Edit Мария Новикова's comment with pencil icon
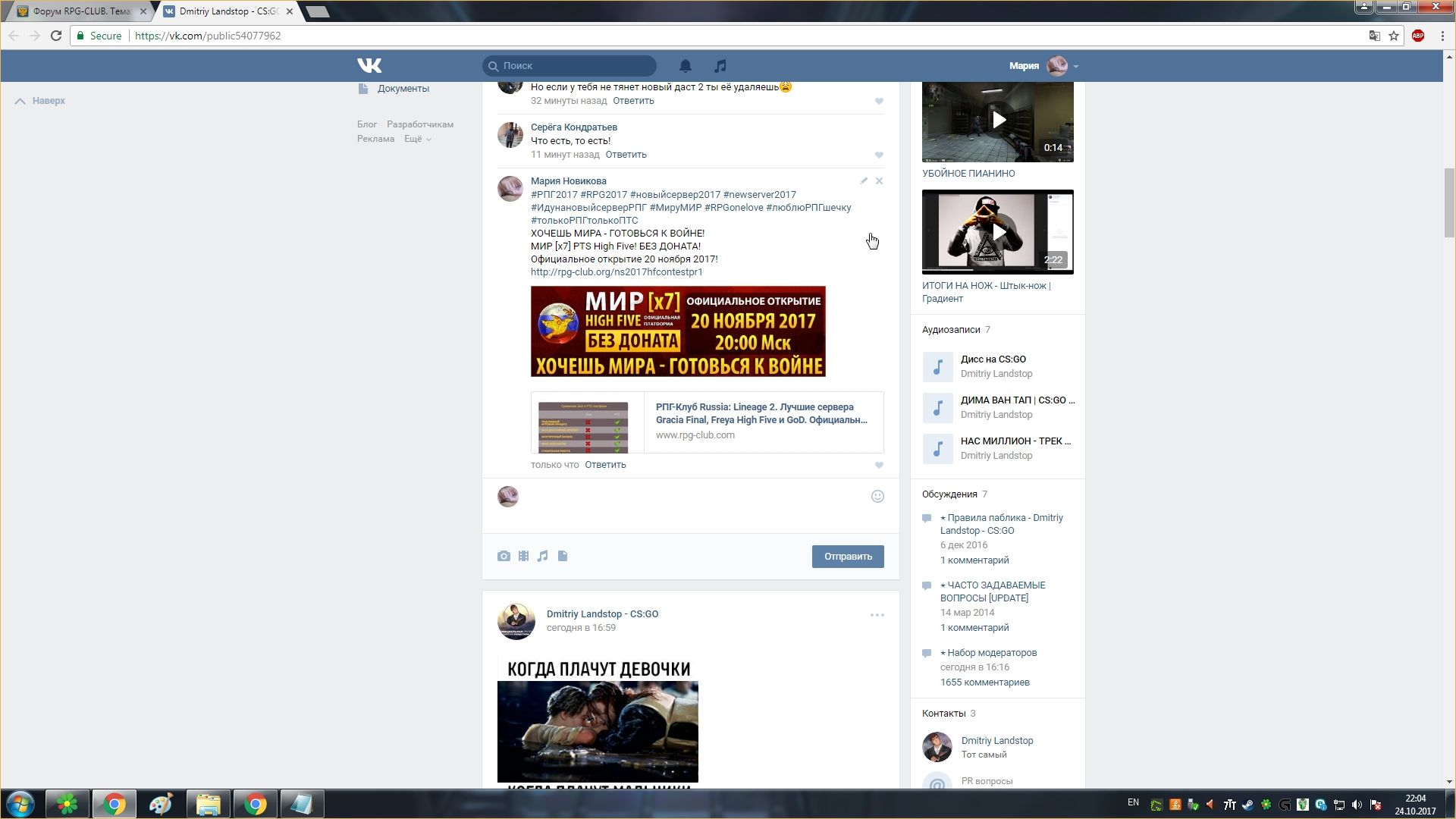This screenshot has height=819, width=1456. pyautogui.click(x=864, y=180)
